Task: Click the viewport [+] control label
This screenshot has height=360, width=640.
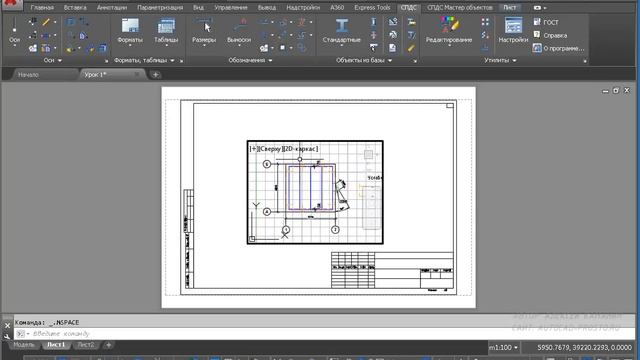Action: pos(254,149)
